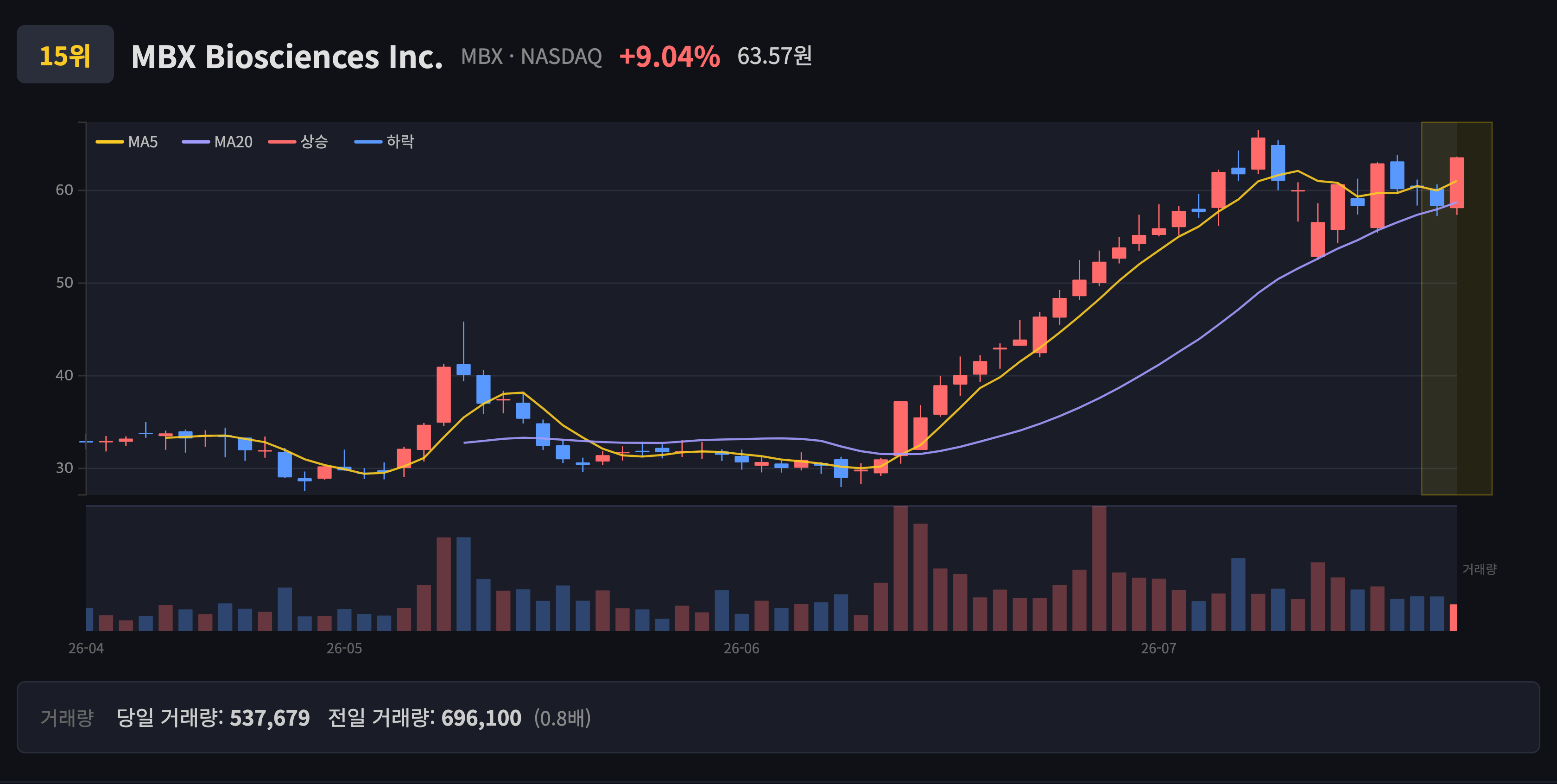Click the 거래량 heading in the footer panel
The height and width of the screenshot is (784, 1557).
click(x=67, y=717)
